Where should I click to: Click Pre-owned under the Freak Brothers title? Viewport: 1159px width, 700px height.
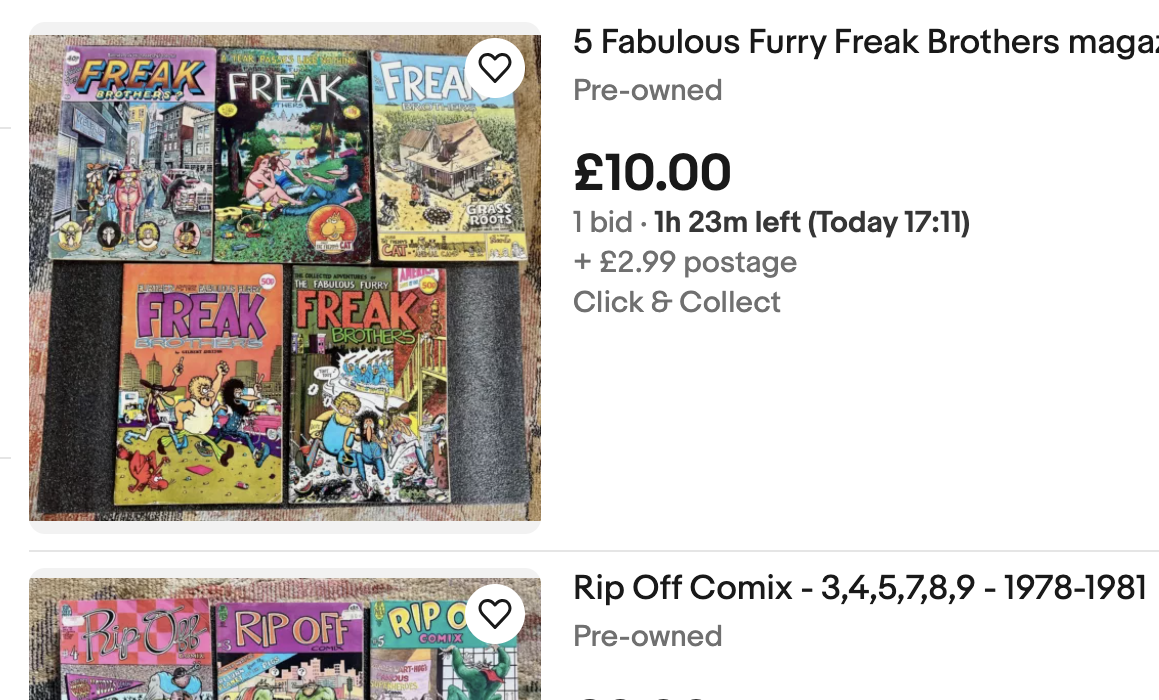point(647,90)
